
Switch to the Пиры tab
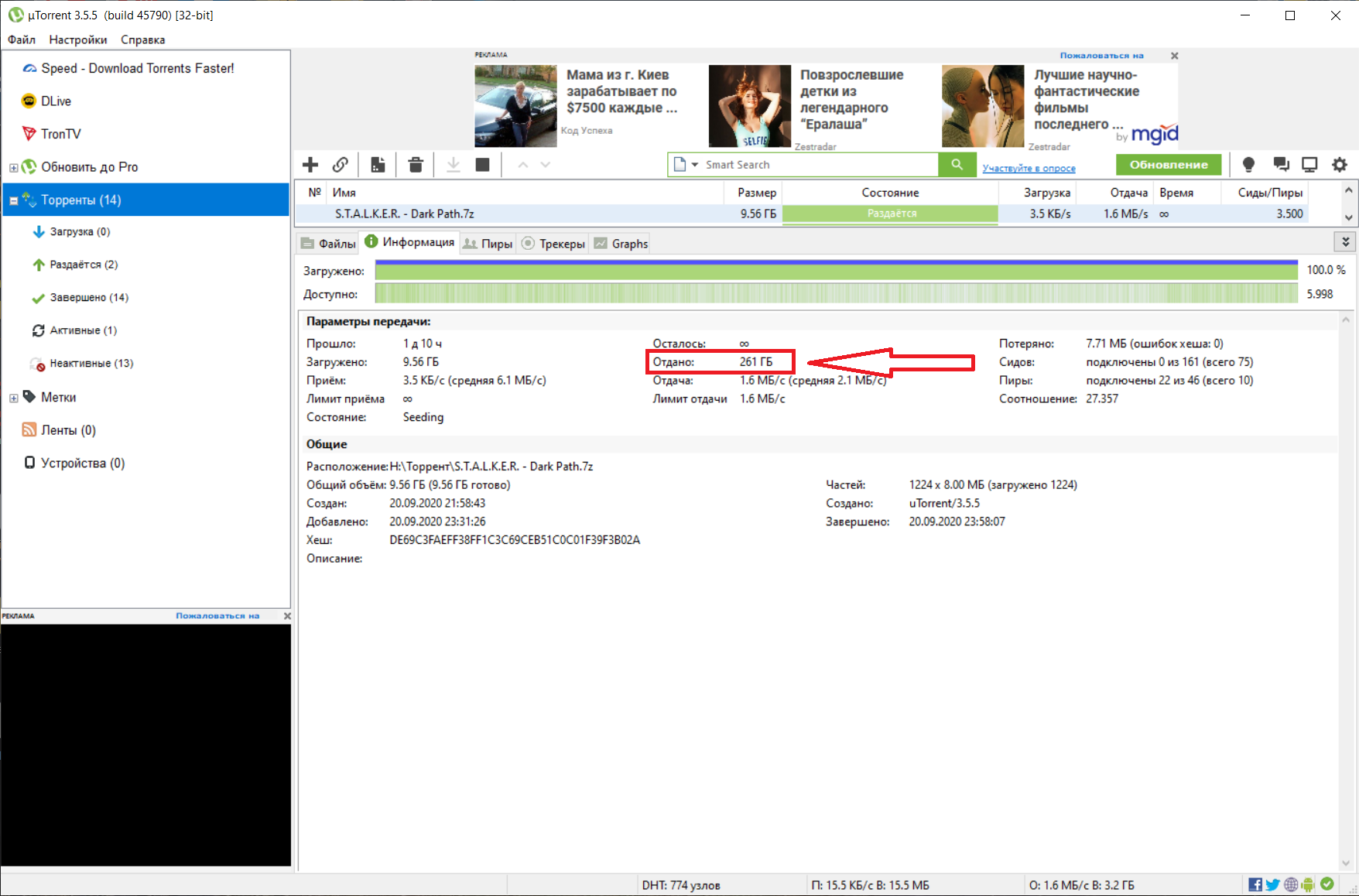point(488,244)
